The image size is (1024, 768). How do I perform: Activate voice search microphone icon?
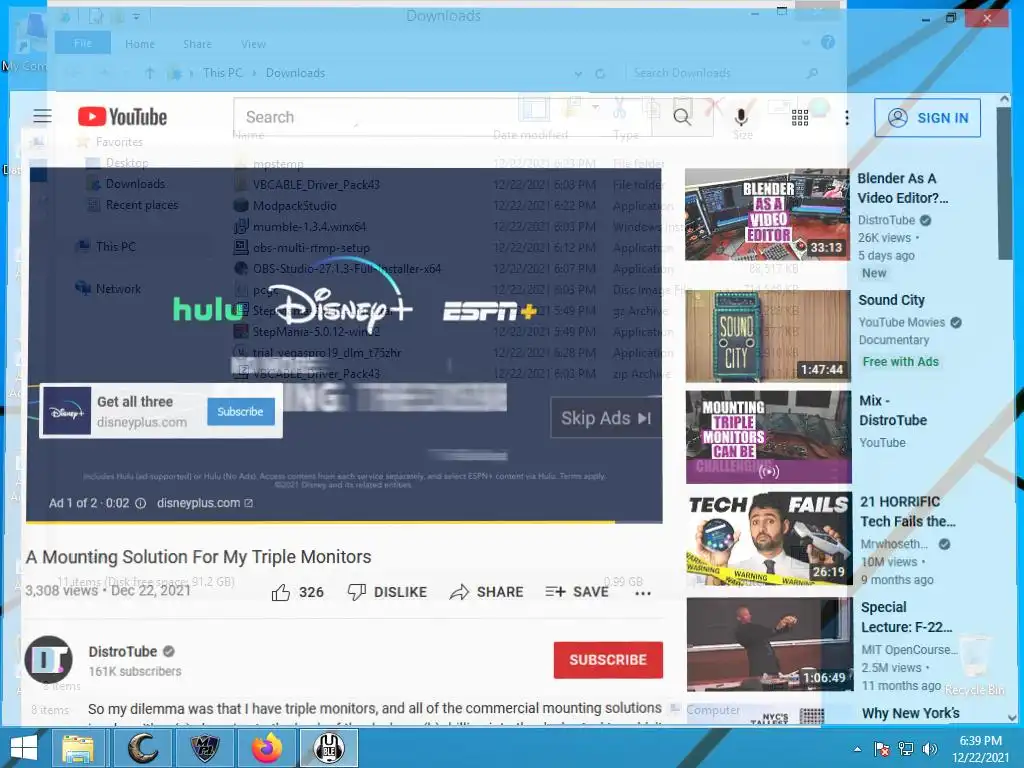[x=741, y=117]
